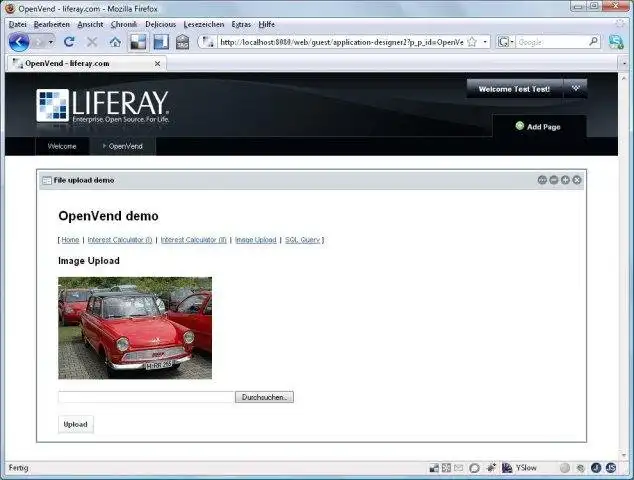Click the Delicious bookmarks toolbar icon
Screen dimensions: 634x480
138,42
